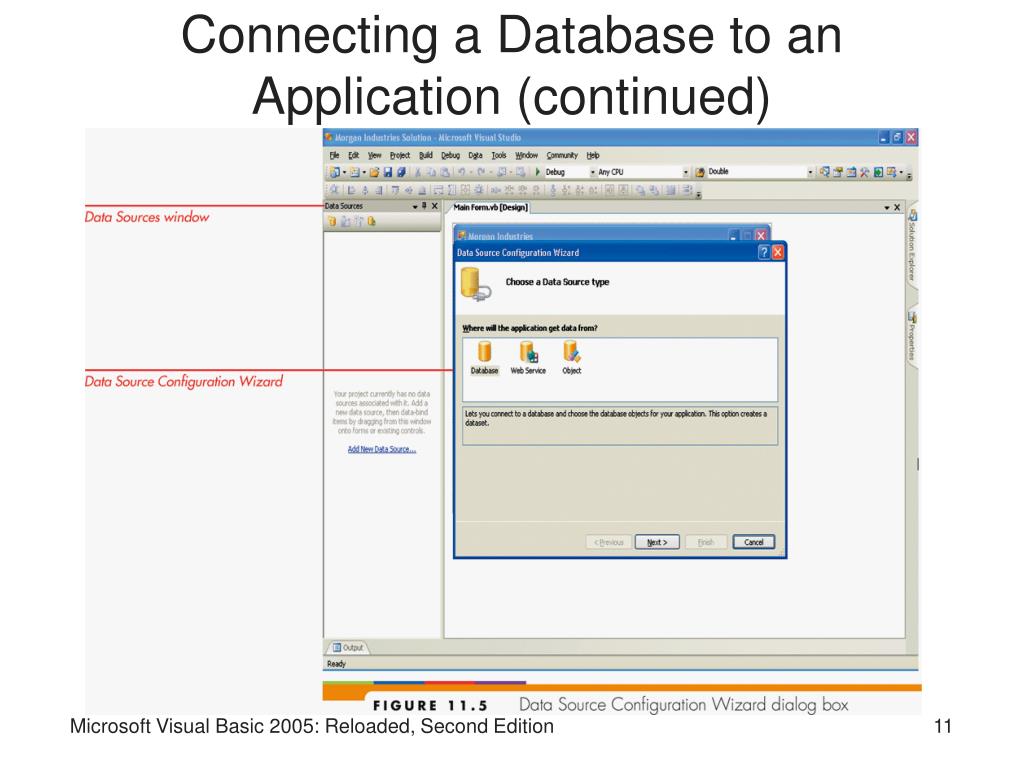Viewport: 1024px width, 768px height.
Task: Open the File menu
Action: (x=334, y=155)
